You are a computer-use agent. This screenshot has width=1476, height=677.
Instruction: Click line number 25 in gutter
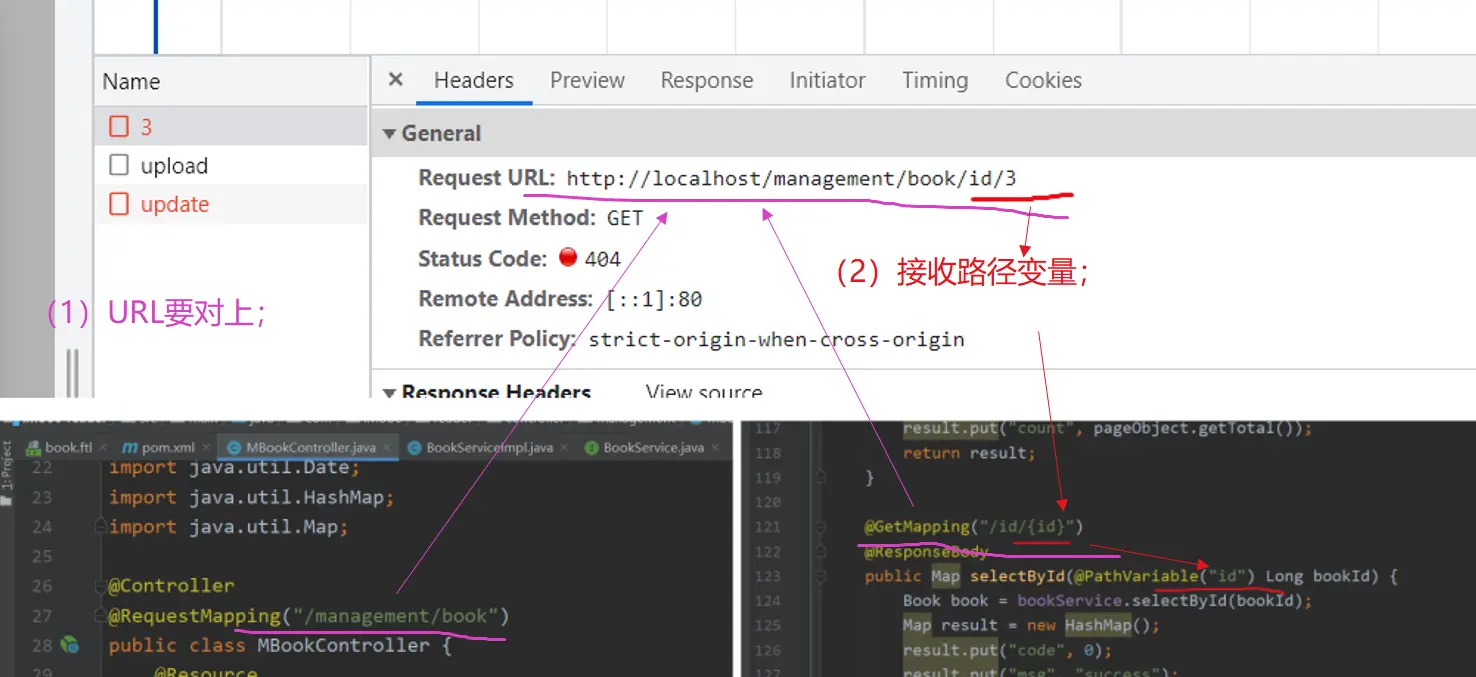click(x=42, y=556)
